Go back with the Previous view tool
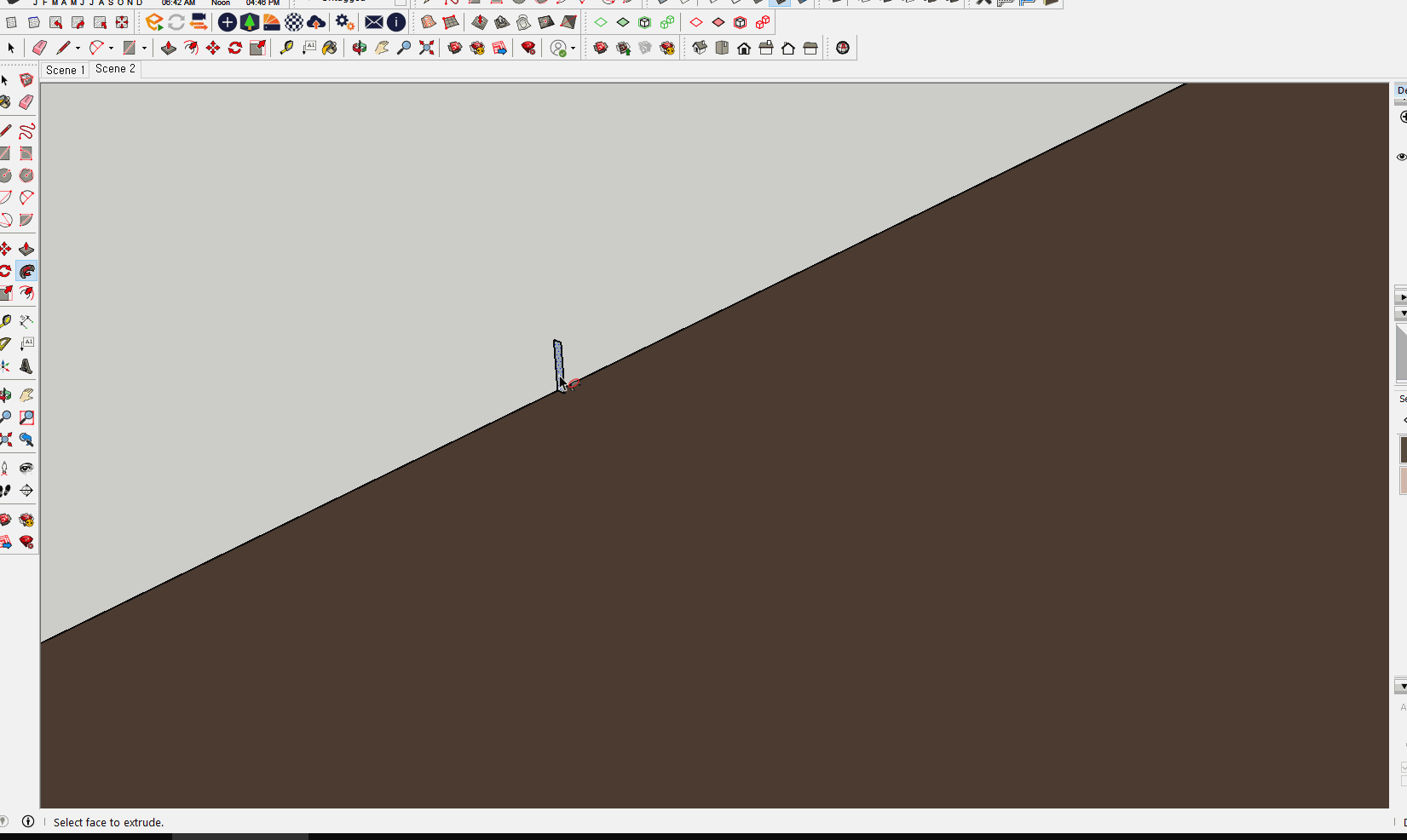Viewport: 1407px width, 840px height. click(26, 440)
